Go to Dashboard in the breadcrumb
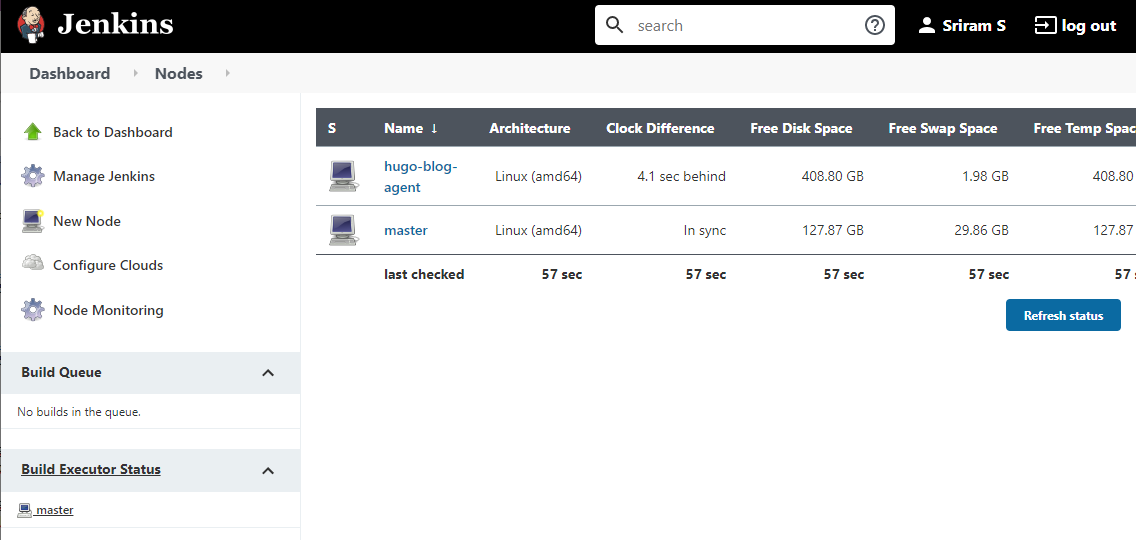The image size is (1136, 540). pos(70,73)
